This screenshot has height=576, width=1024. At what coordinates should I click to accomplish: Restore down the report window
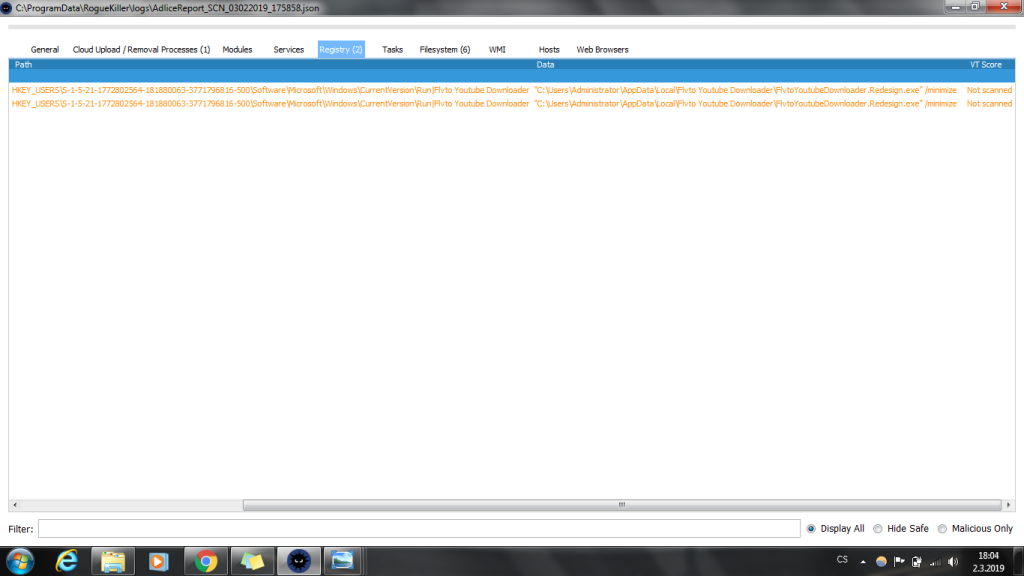pos(975,7)
